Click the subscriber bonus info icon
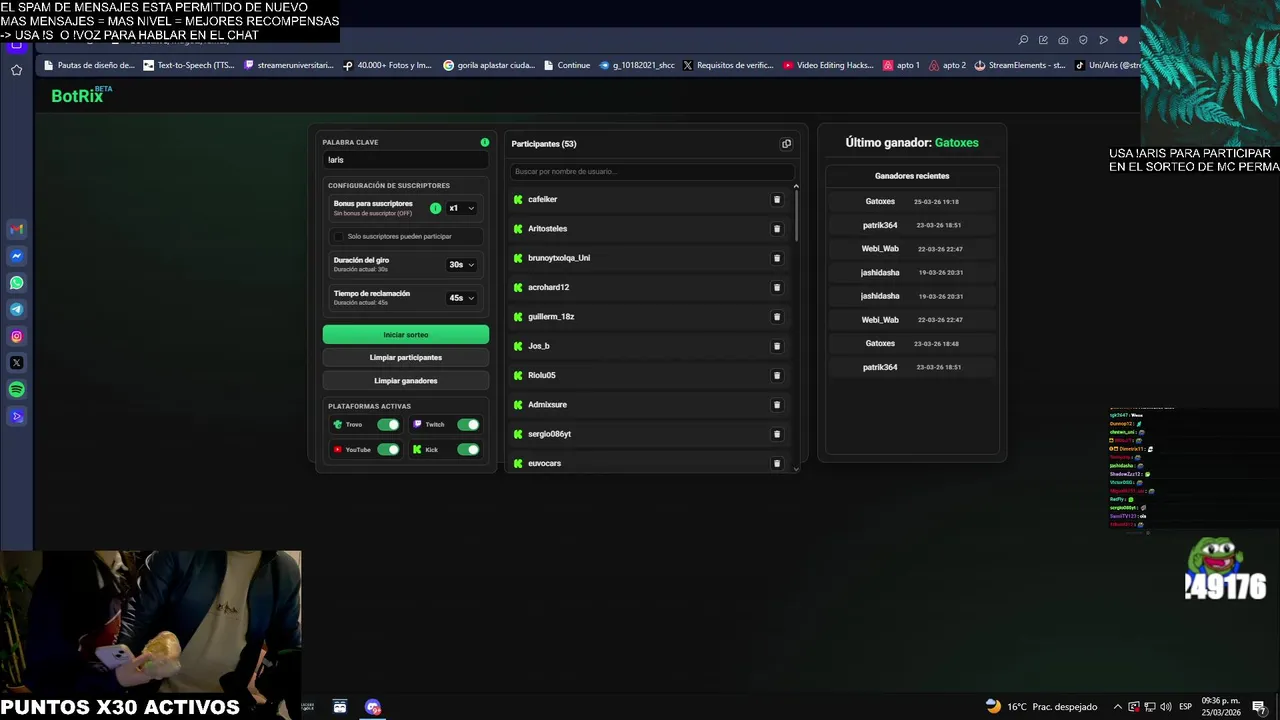The height and width of the screenshot is (720, 1280). [435, 208]
